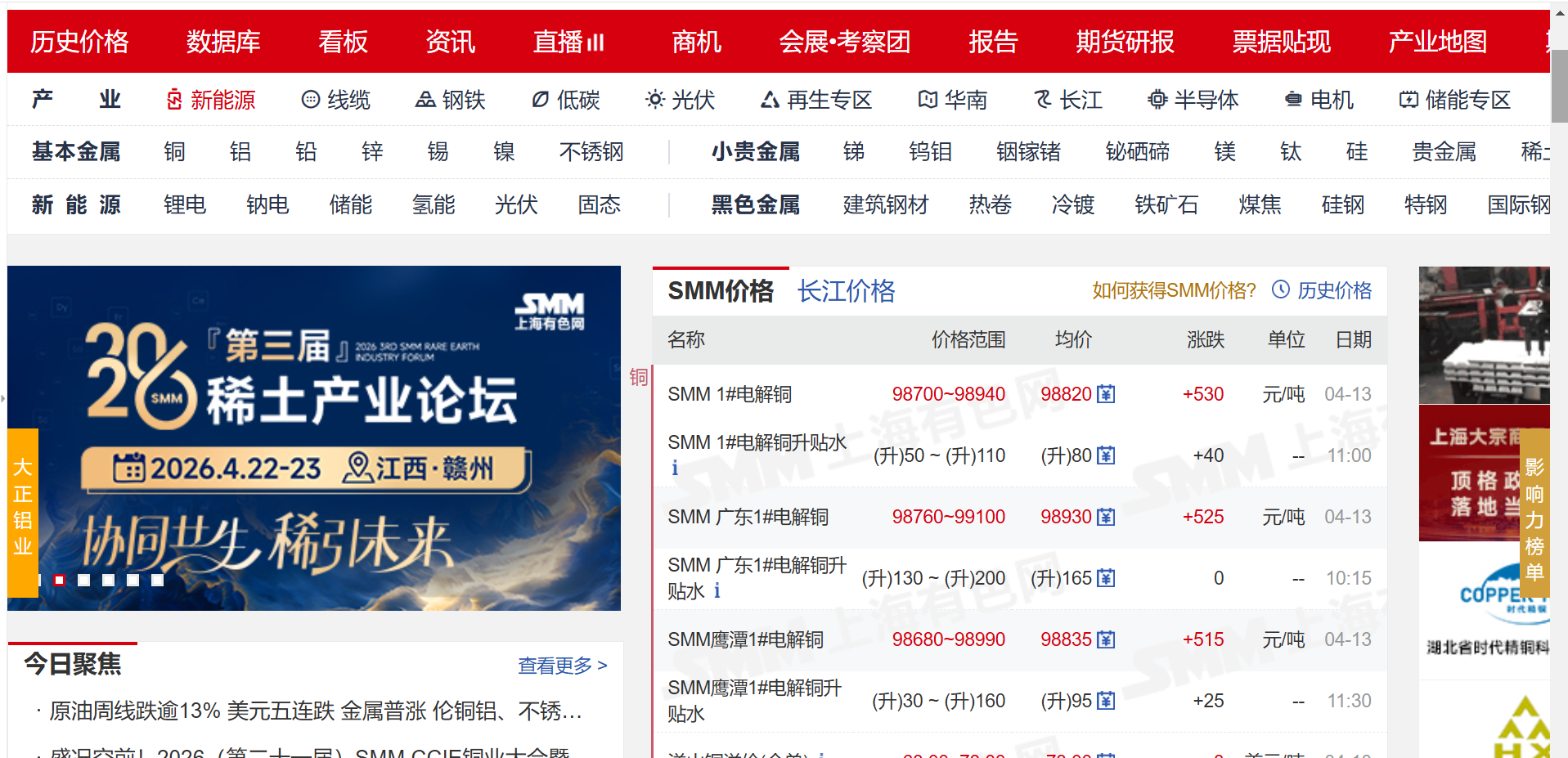
Task: Open the clock icon for 历史价格
Action: pos(1281,289)
